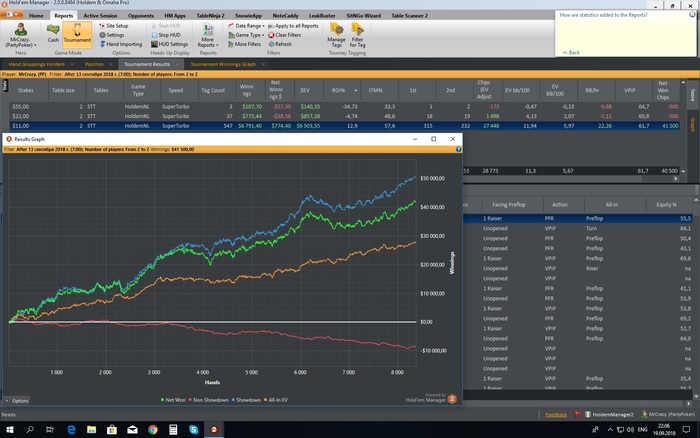
Task: Open the Feedback link
Action: point(556,415)
